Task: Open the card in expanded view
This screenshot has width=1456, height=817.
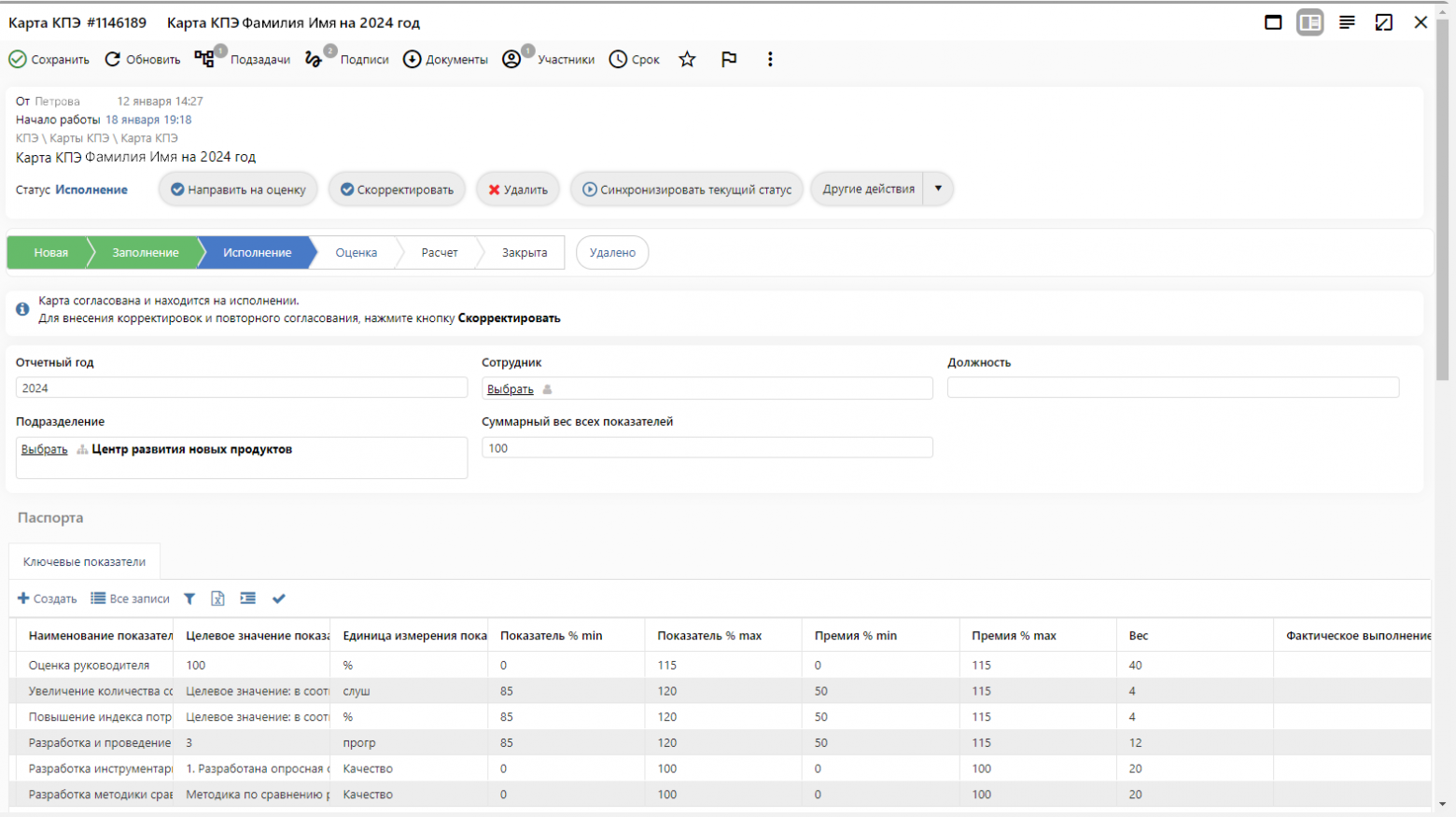Action: [1384, 22]
